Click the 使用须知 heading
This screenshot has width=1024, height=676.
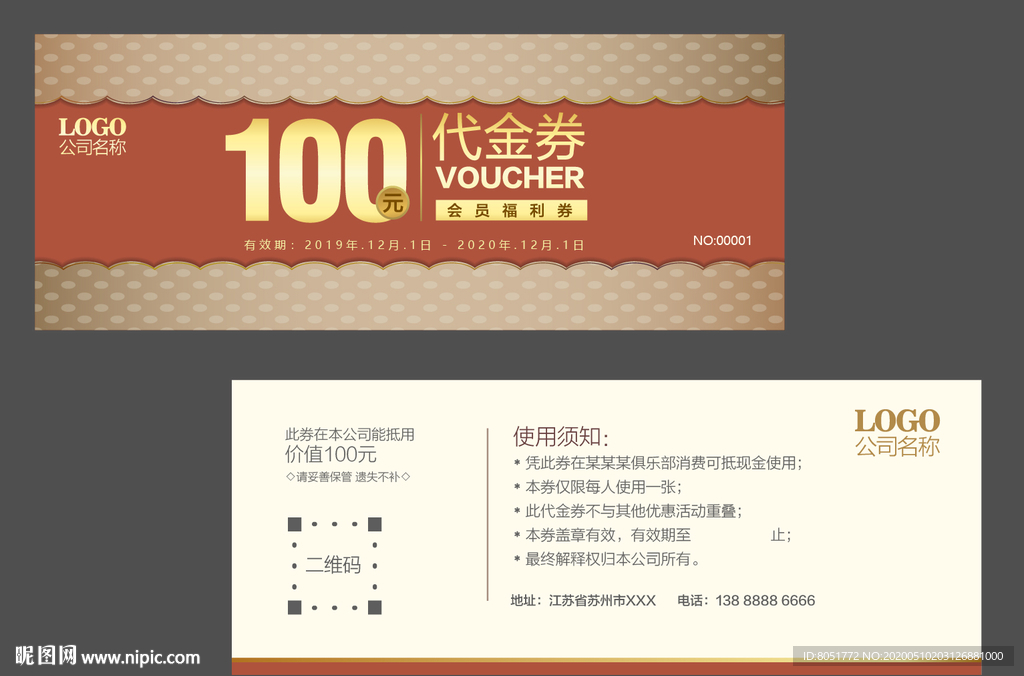560,436
